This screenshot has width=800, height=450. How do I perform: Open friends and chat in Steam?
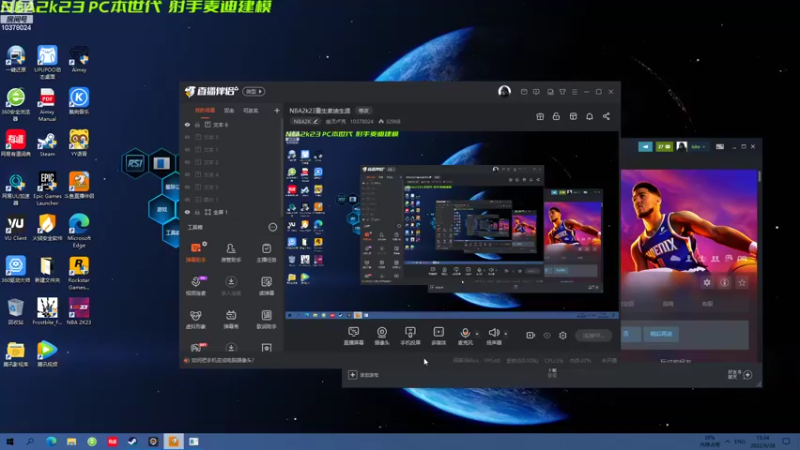[740, 375]
